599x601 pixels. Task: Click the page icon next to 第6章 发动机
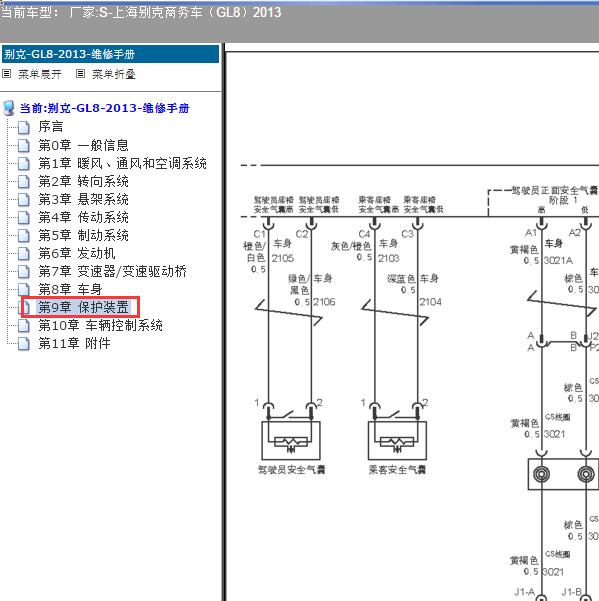[24, 253]
